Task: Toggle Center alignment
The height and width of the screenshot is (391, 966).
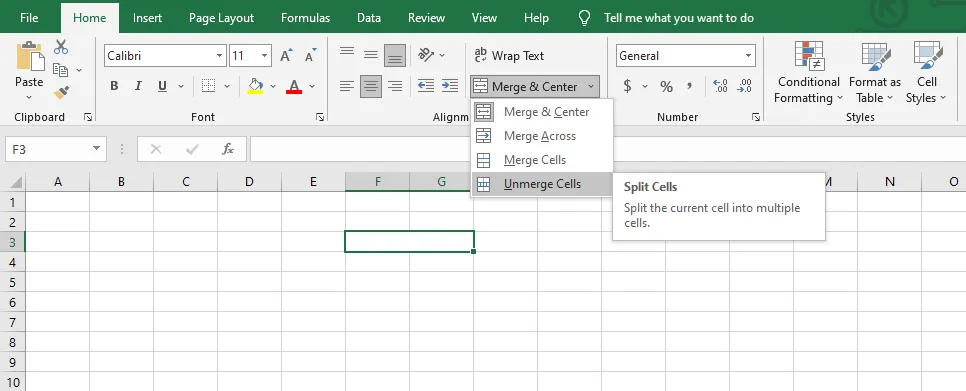Action: point(370,86)
